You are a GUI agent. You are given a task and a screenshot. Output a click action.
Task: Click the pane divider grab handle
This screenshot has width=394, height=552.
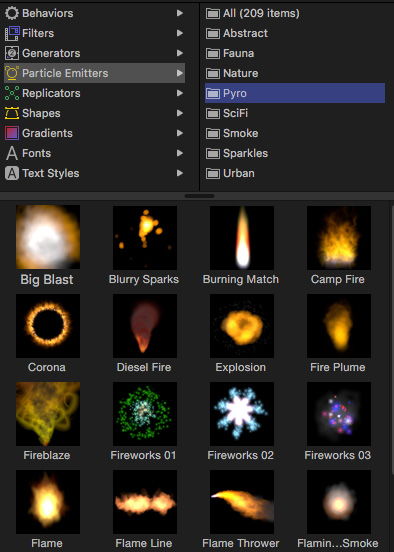coord(199,196)
